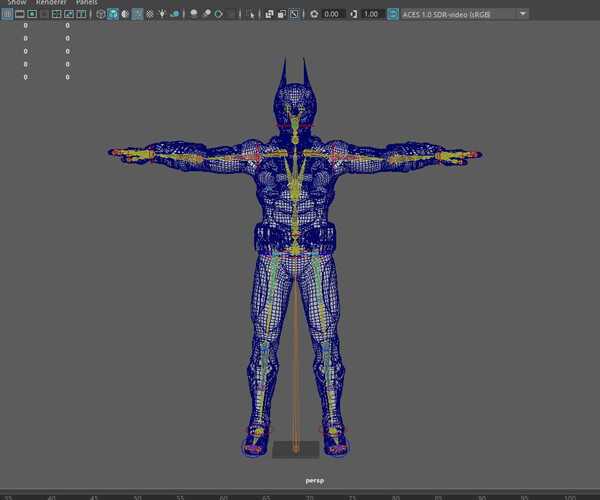Image resolution: width=600 pixels, height=500 pixels.
Task: Open the Show panel menu
Action: pyautogui.click(x=17, y=2)
